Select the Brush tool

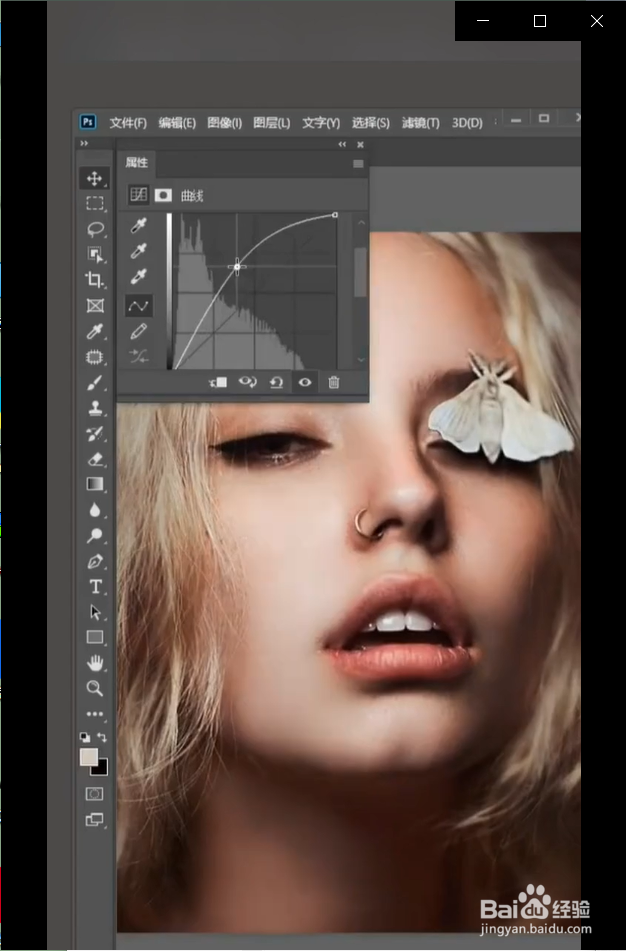(x=95, y=383)
